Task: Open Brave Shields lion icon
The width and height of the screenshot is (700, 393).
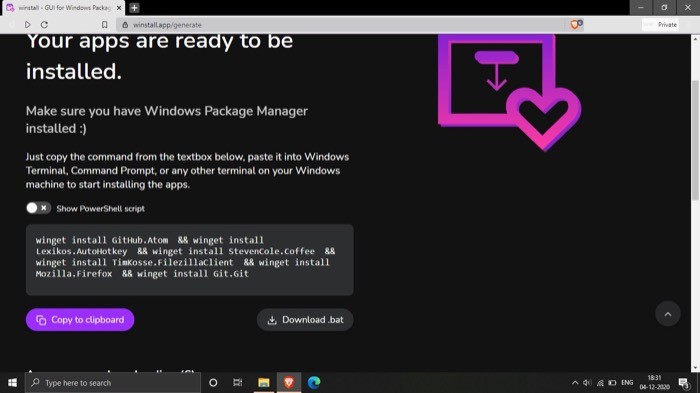Action: pos(576,25)
